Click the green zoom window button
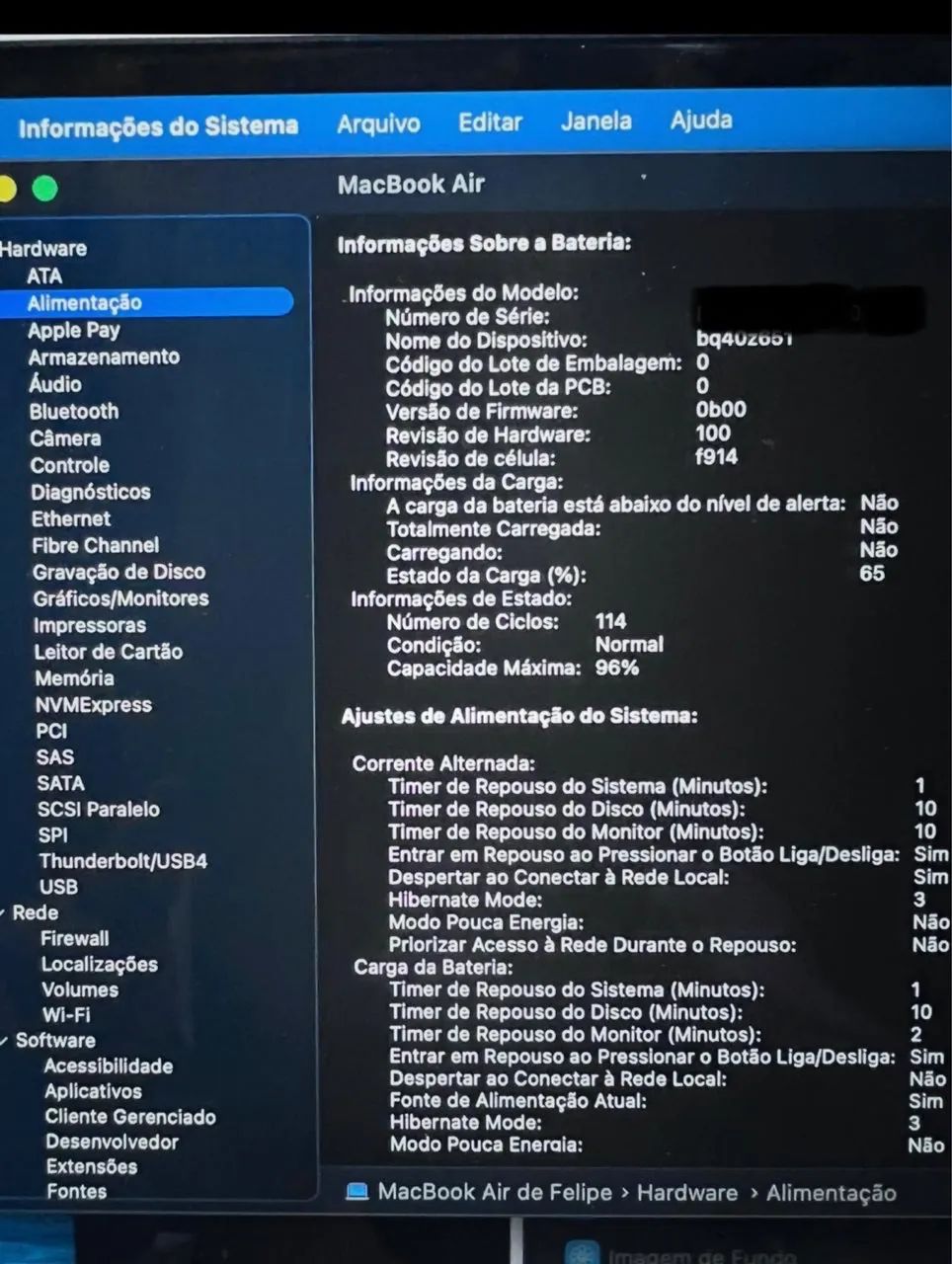This screenshot has width=952, height=1264. [44, 188]
